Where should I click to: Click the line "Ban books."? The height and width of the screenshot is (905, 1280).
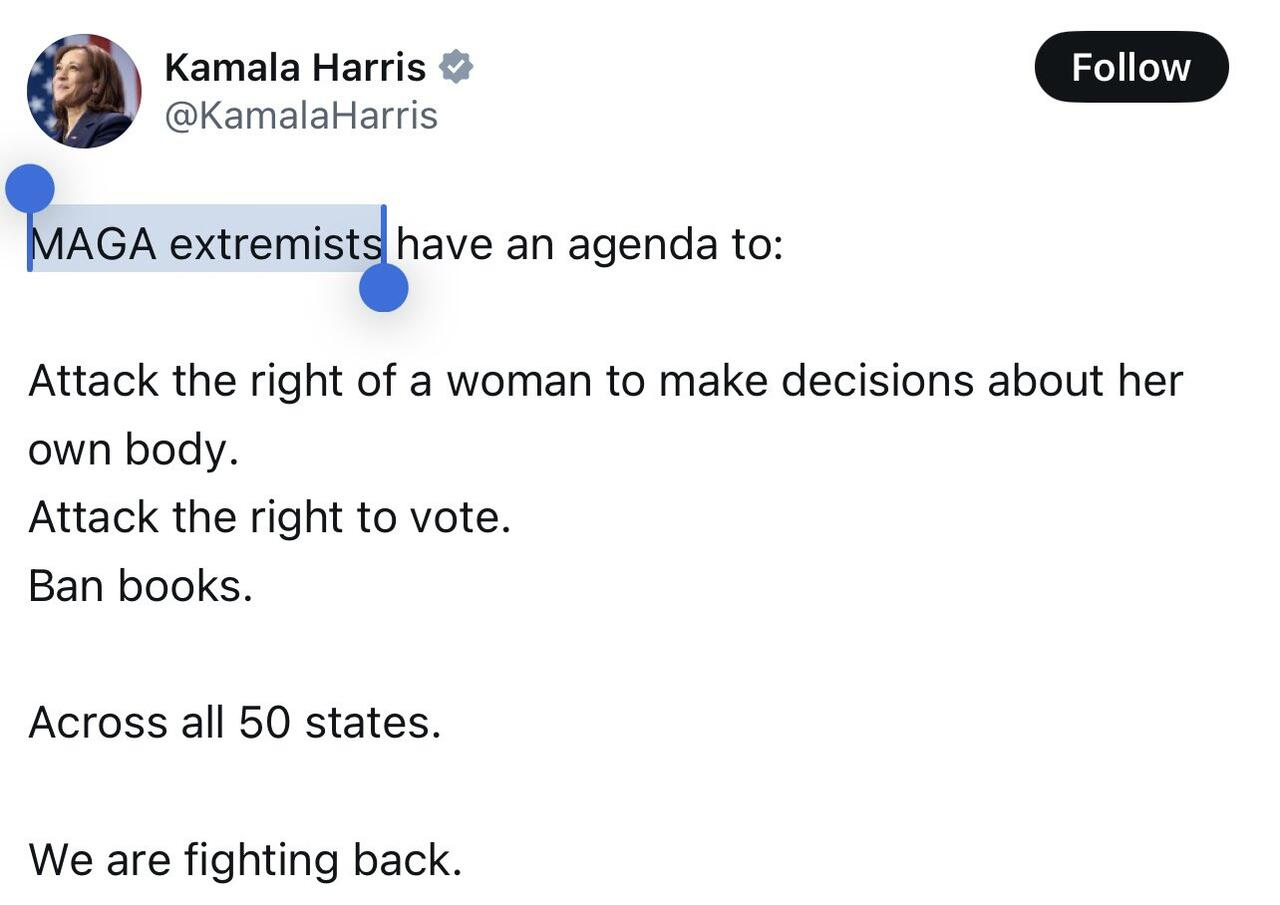(x=140, y=586)
